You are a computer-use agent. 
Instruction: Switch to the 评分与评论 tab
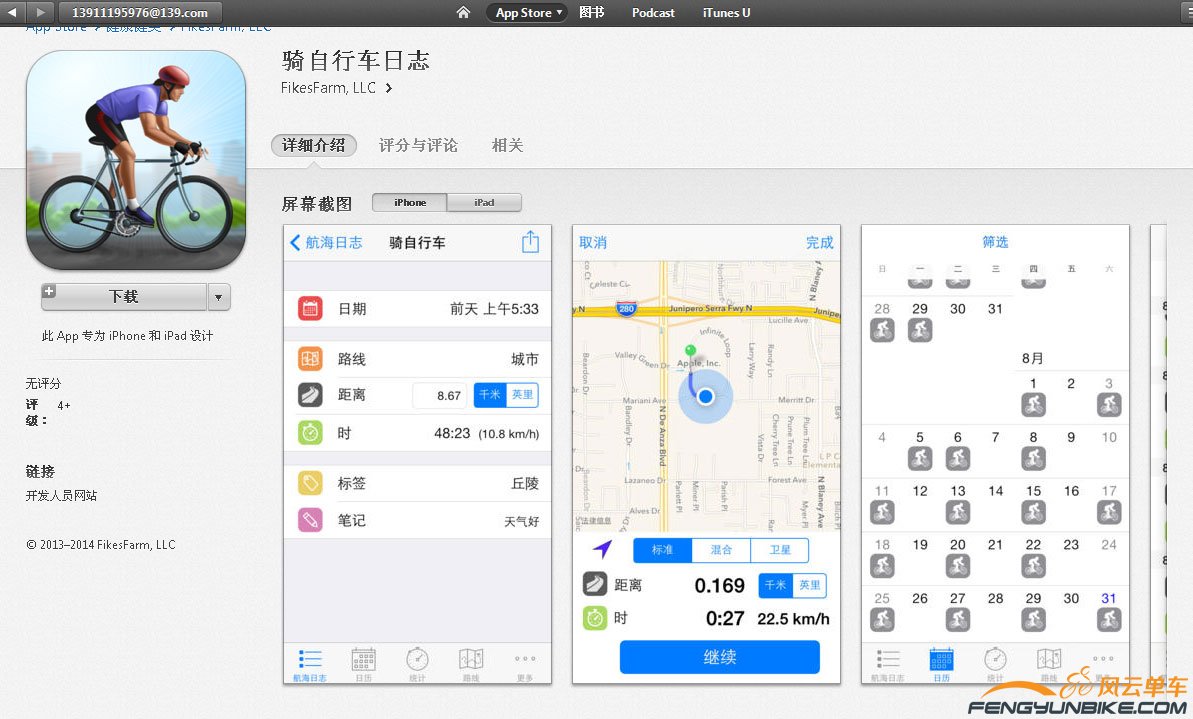coord(418,145)
